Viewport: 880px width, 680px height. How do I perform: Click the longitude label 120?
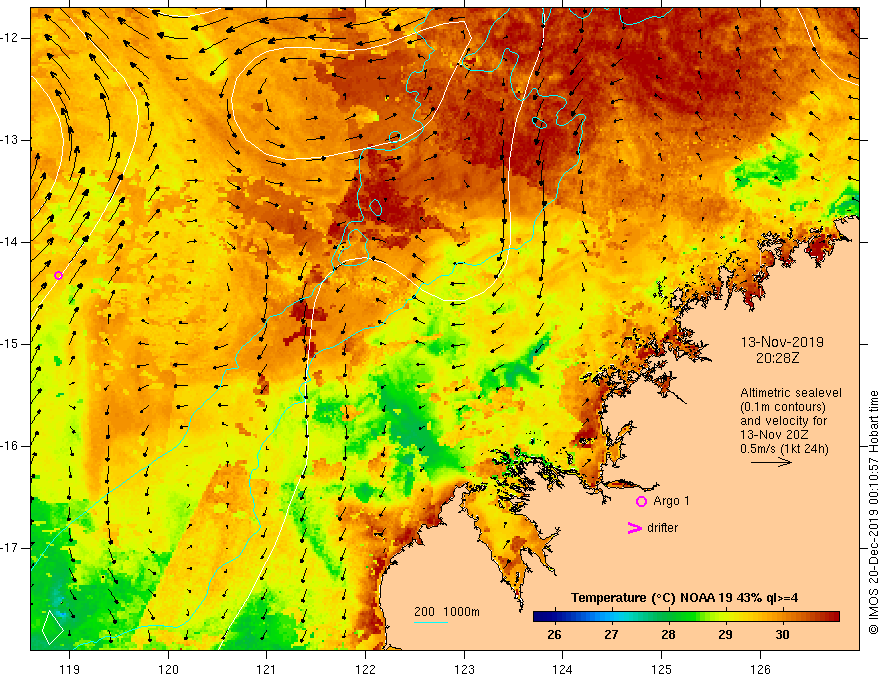tap(168, 669)
